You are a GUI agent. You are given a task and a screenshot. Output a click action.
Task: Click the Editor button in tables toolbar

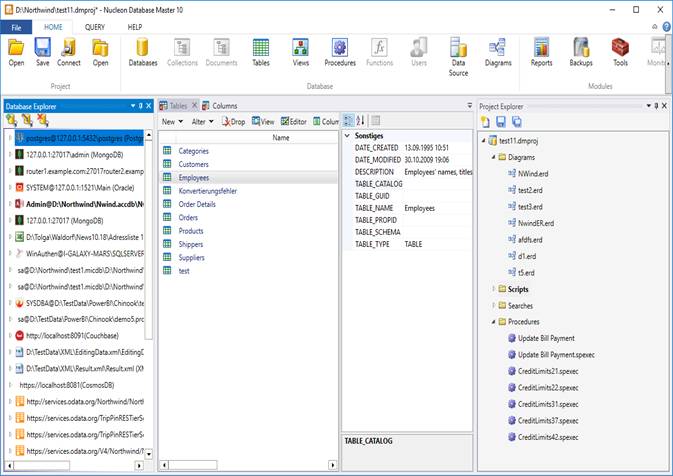click(294, 122)
